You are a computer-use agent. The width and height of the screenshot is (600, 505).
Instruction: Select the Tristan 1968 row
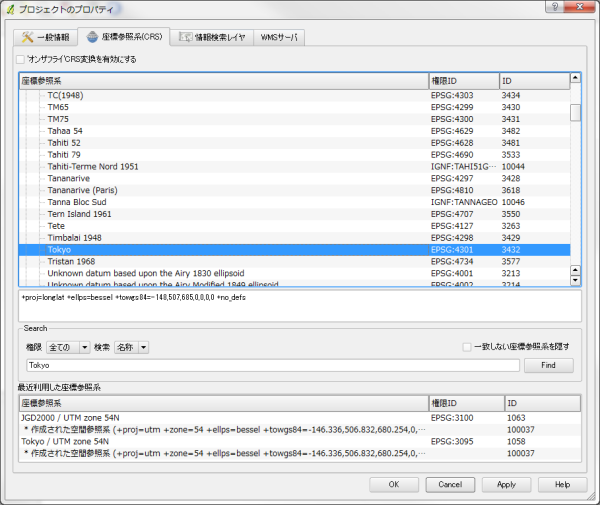point(295,262)
